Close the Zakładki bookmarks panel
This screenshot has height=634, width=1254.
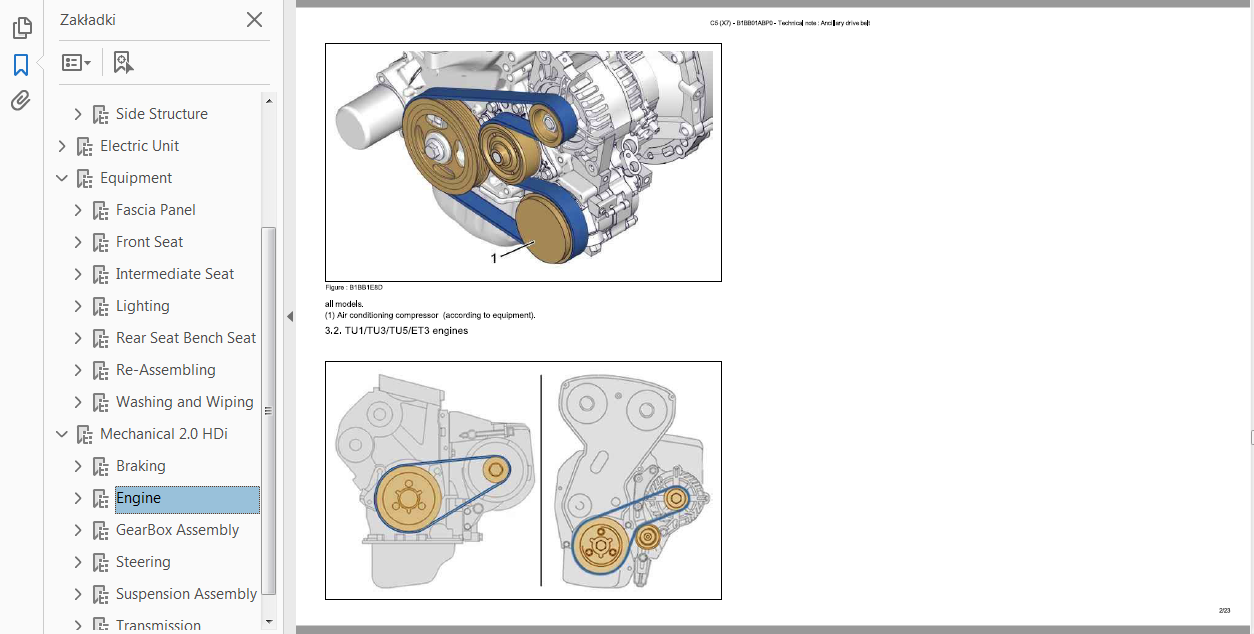coord(254,20)
